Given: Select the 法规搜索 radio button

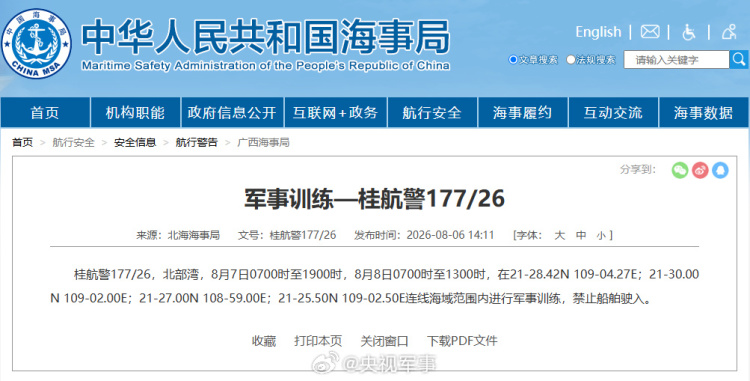Looking at the screenshot, I should pyautogui.click(x=570, y=60).
